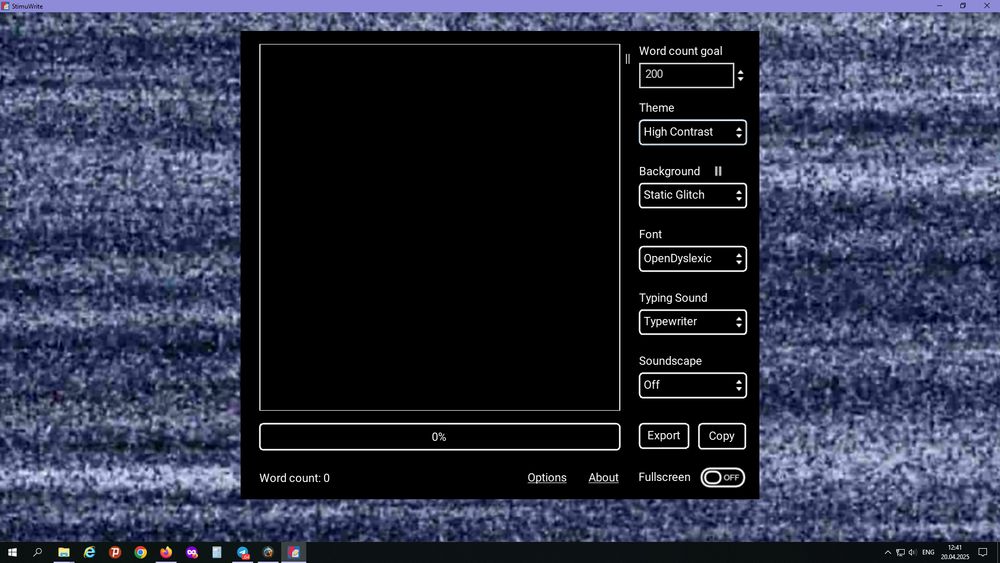Screen dimensions: 1000x563
Task: Click the ENG language indicator
Action: click(929, 552)
